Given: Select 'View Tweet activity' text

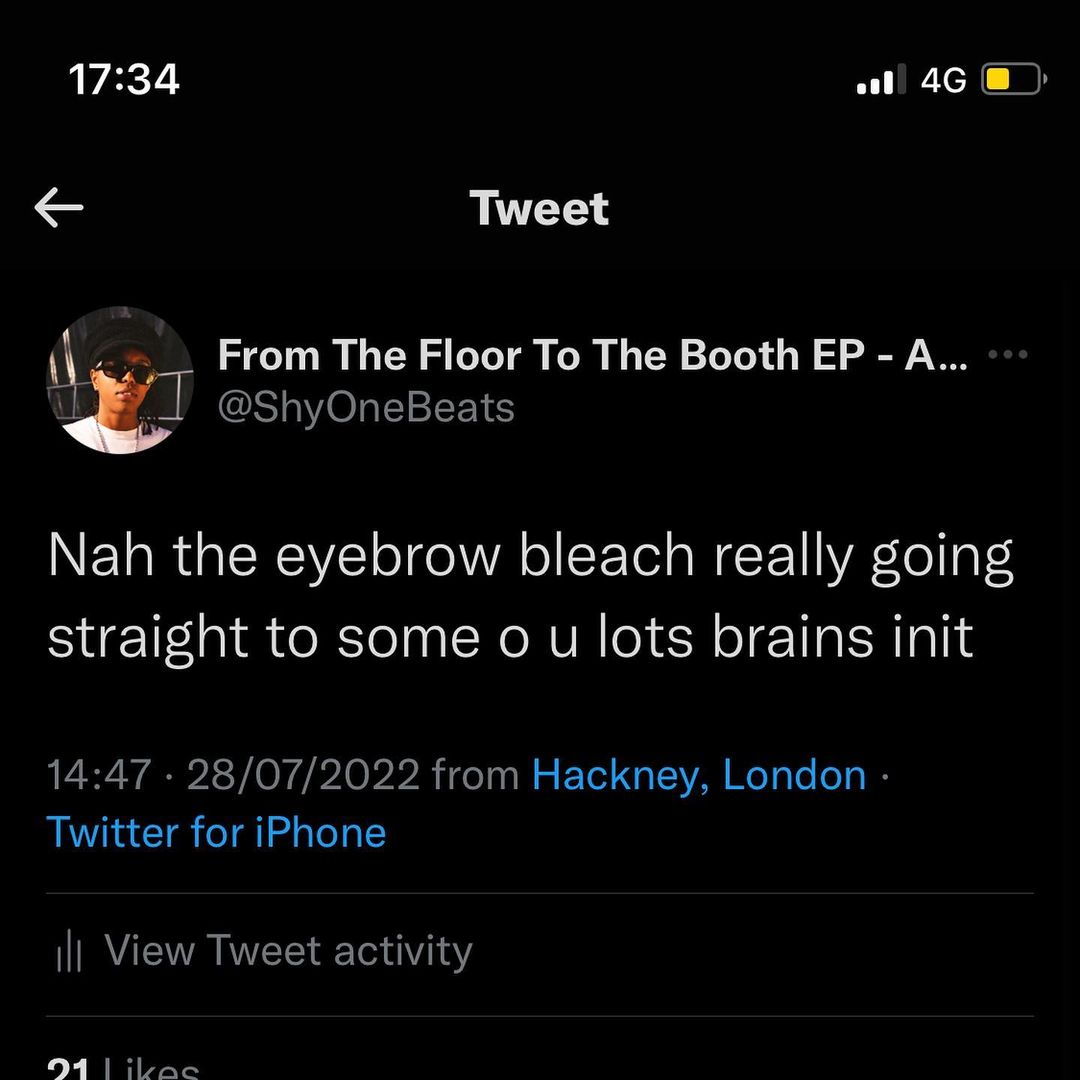Looking at the screenshot, I should pyautogui.click(x=288, y=951).
